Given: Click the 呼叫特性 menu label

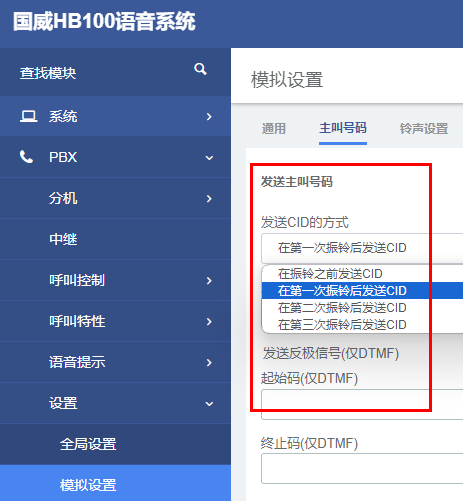Looking at the screenshot, I should [x=77, y=321].
